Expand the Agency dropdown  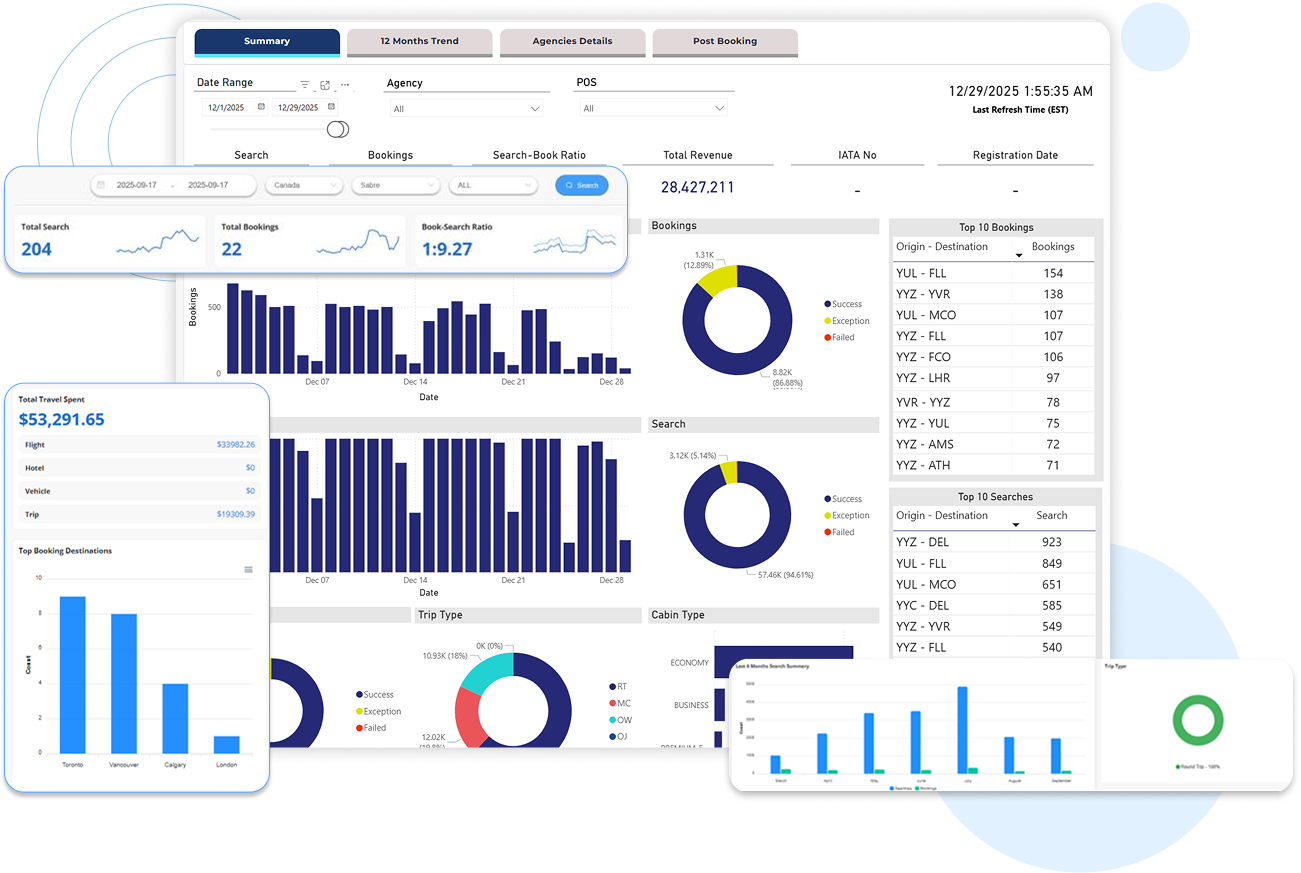click(x=535, y=109)
